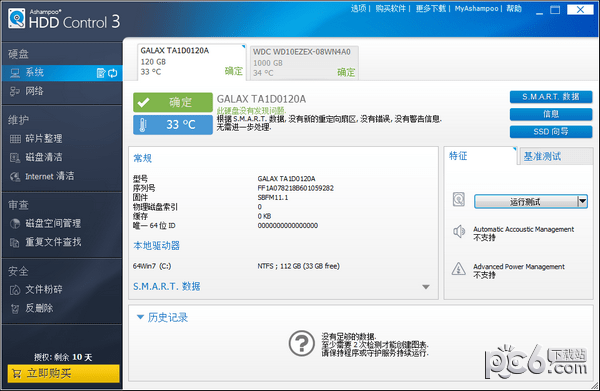Screen dimensions: 600x391
Task: Open 磁盘空间管理 tool
Action: pos(62,223)
